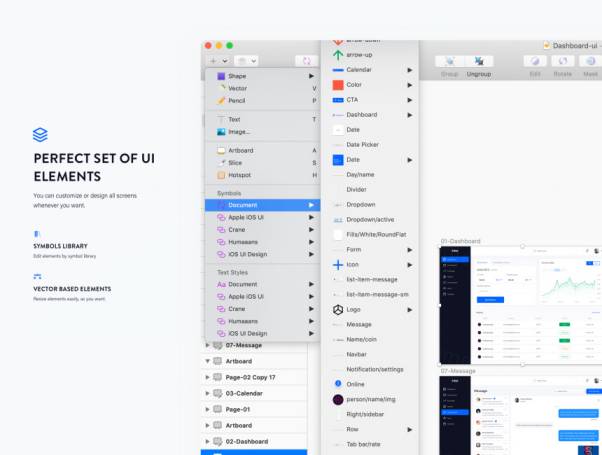
Task: Insert a Hotspot from the menu
Action: click(x=240, y=175)
